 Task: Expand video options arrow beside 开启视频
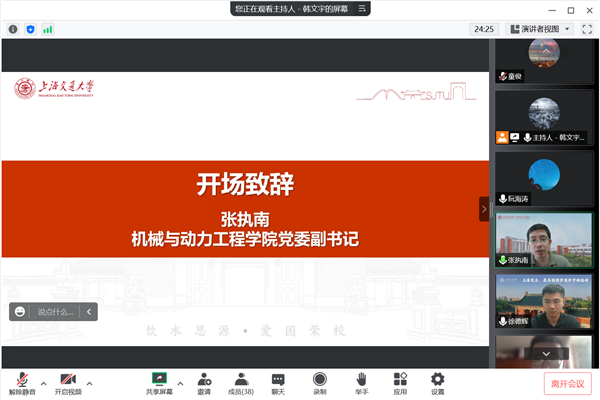click(x=89, y=382)
